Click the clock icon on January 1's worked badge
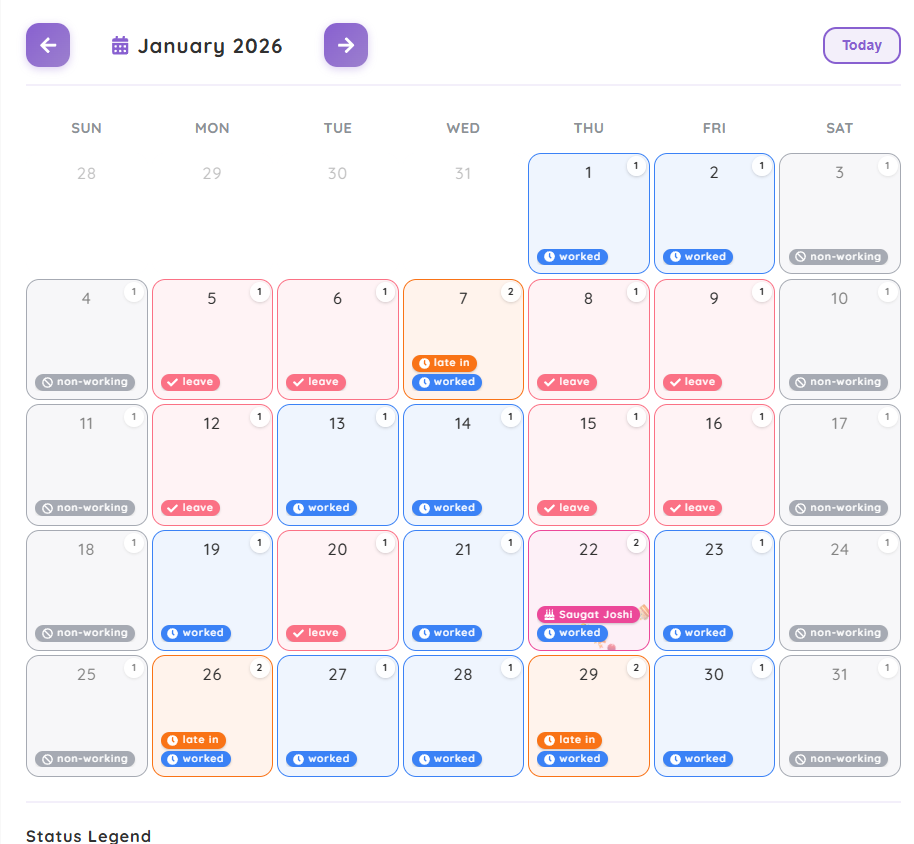 tap(551, 257)
